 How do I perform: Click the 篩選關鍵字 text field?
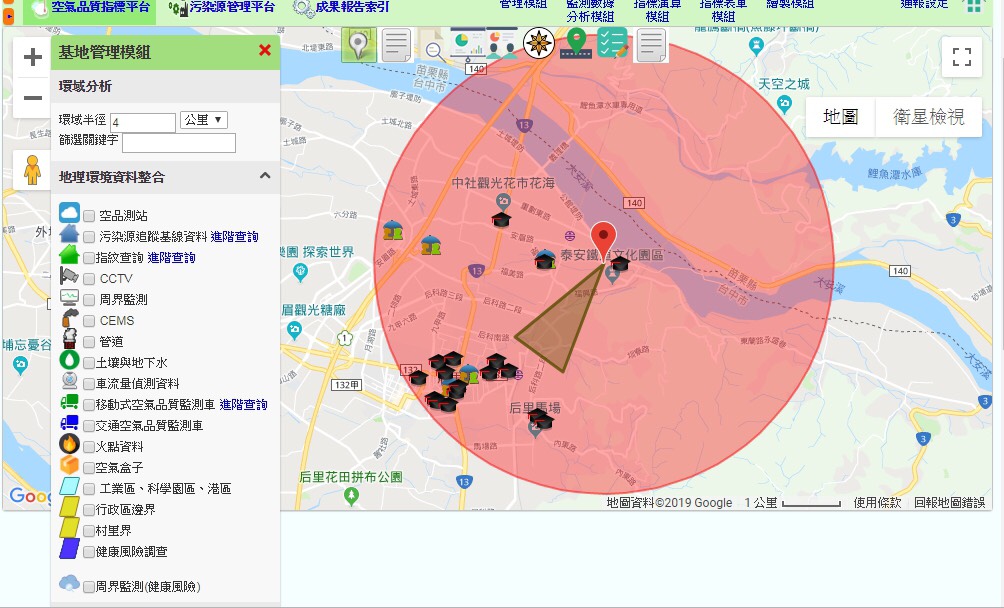[x=179, y=143]
